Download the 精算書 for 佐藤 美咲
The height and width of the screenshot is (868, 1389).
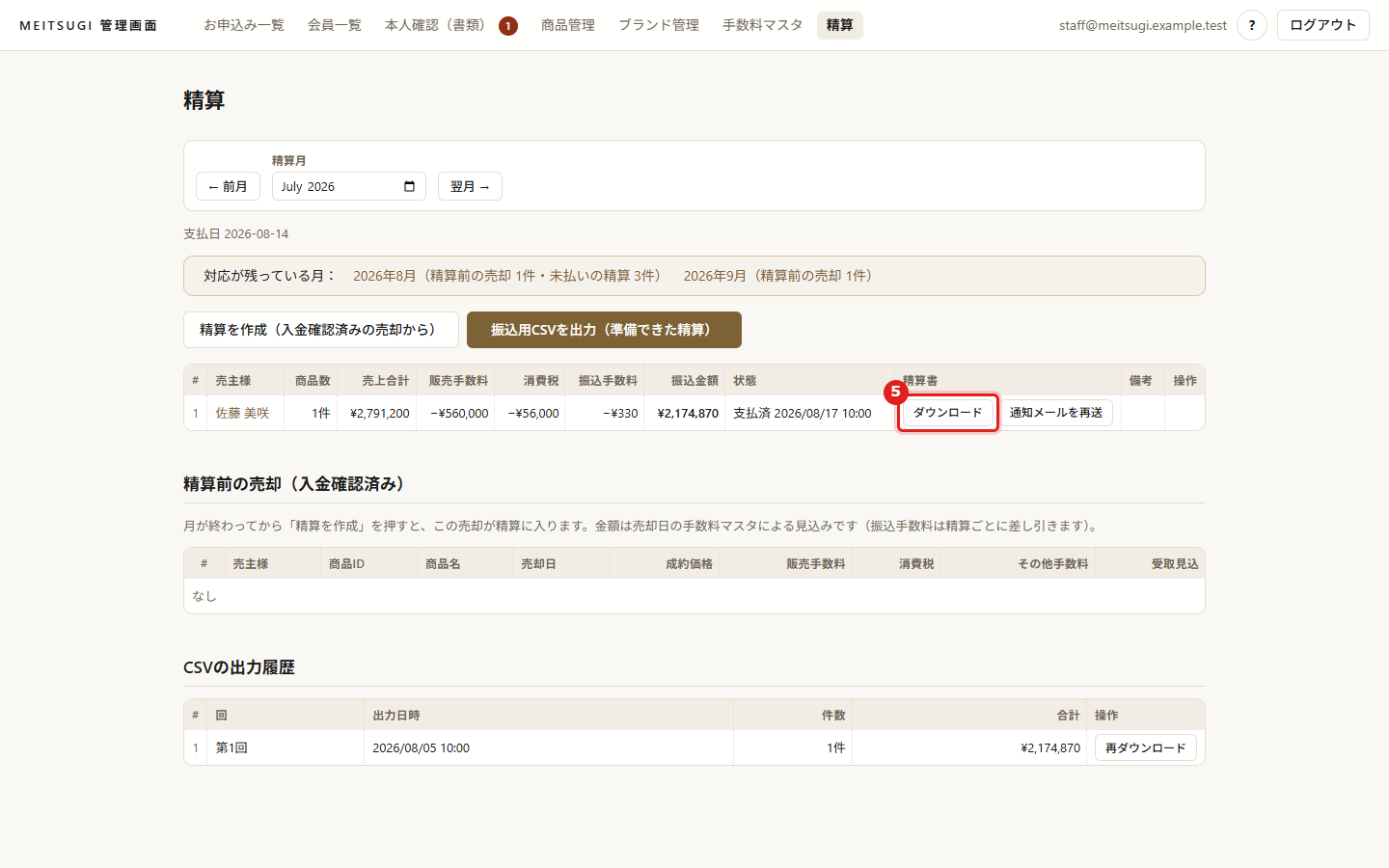[947, 413]
